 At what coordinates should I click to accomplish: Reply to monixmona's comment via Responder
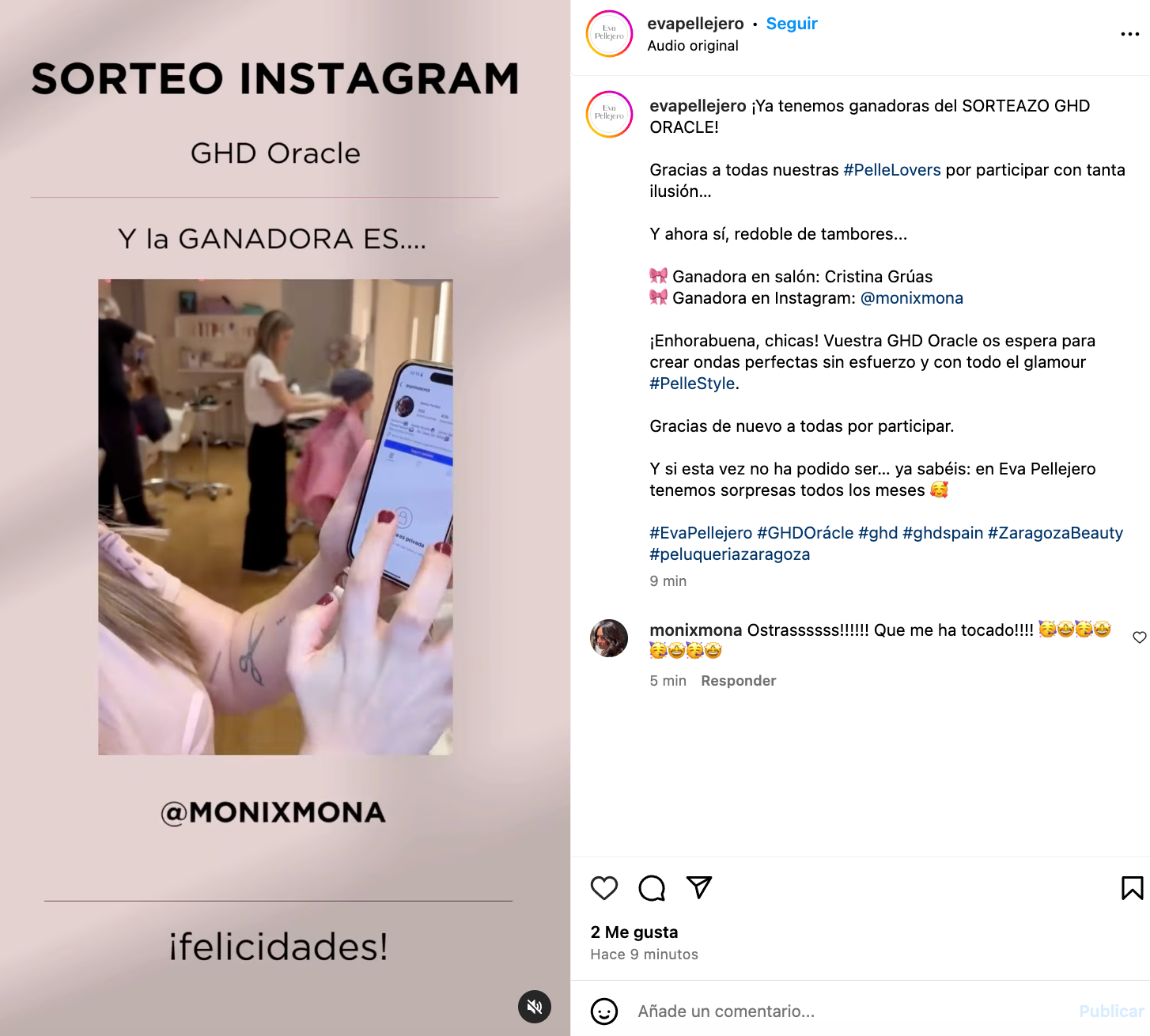[739, 681]
